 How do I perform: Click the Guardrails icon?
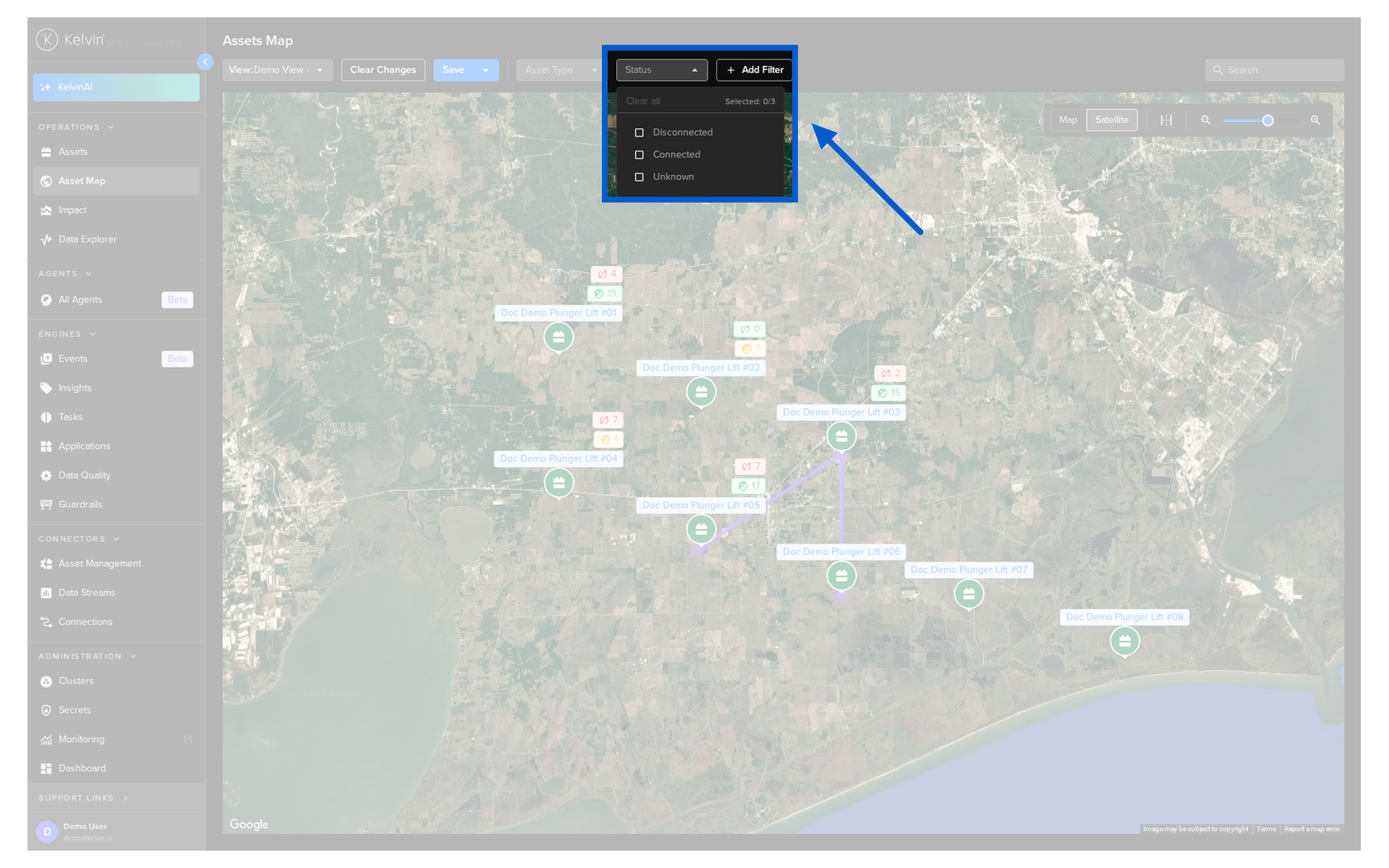46,505
